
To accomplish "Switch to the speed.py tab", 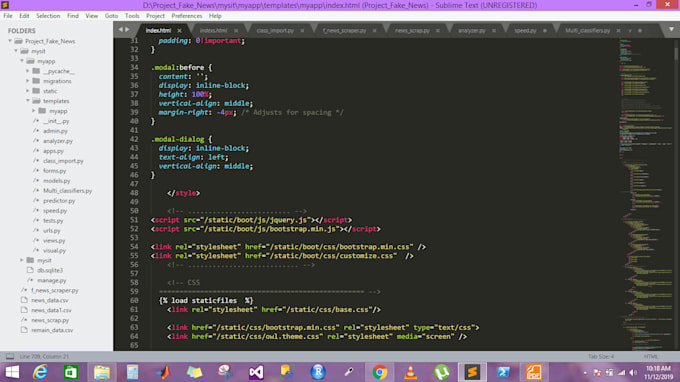I will tap(525, 30).
